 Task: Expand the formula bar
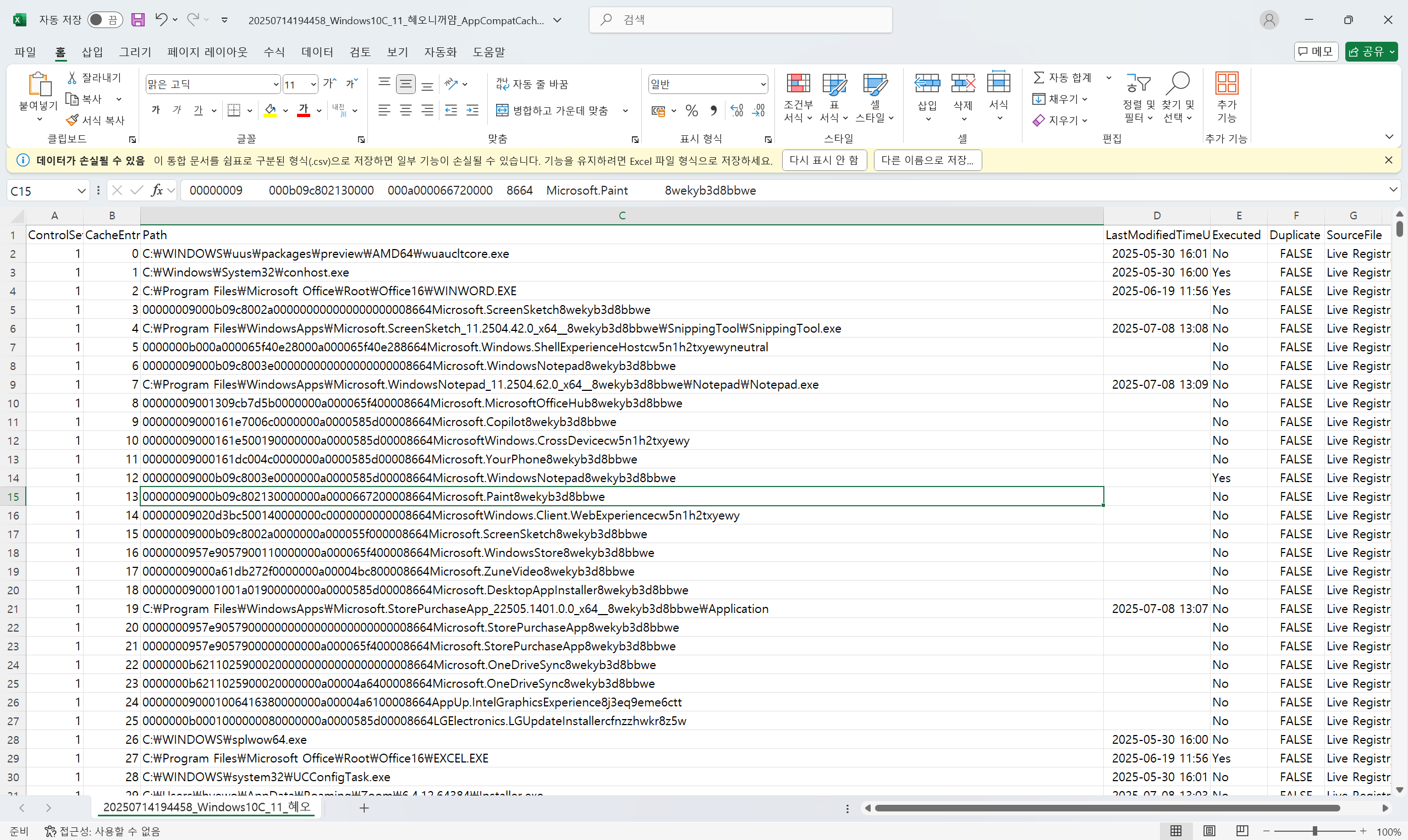point(1393,190)
